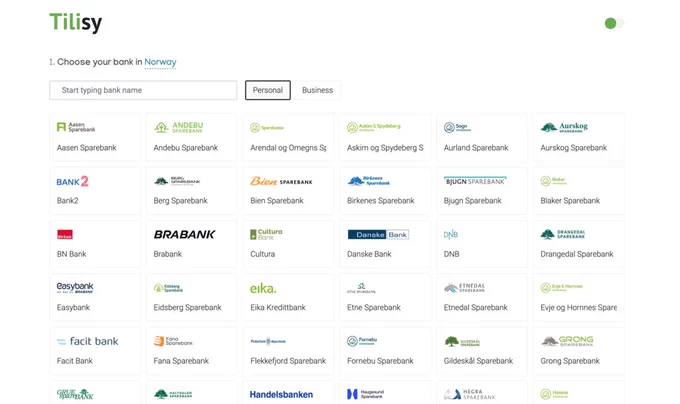This screenshot has width=680, height=404.
Task: Choose 'Bien Sparebank' name text
Action: coord(277,201)
